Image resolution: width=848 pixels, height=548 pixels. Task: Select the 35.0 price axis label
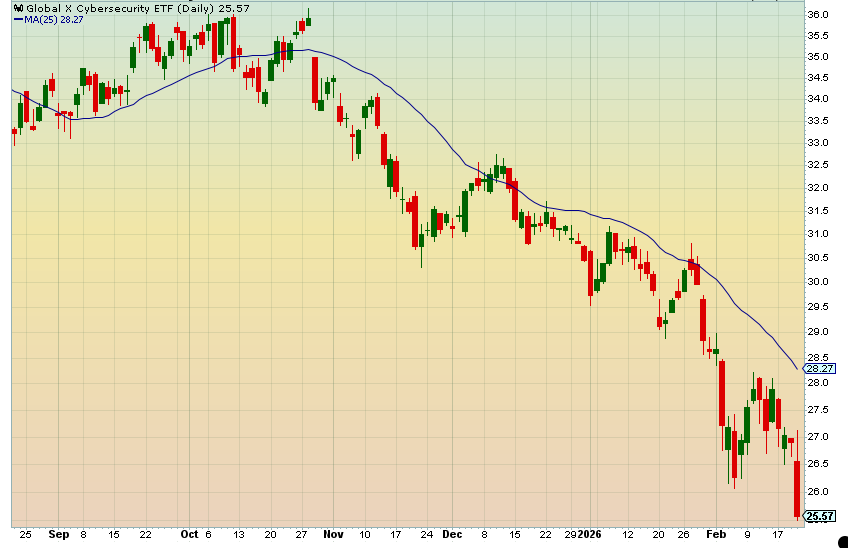[x=818, y=56]
